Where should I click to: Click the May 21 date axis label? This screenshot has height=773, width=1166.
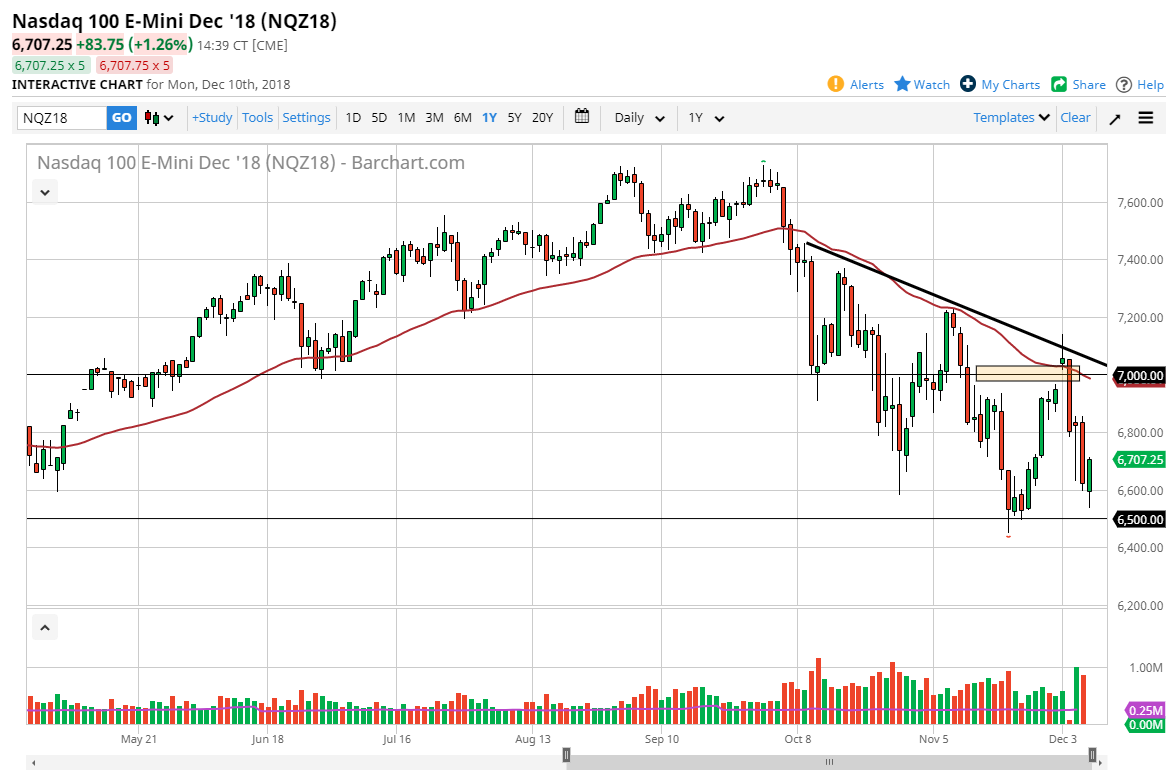(x=139, y=739)
